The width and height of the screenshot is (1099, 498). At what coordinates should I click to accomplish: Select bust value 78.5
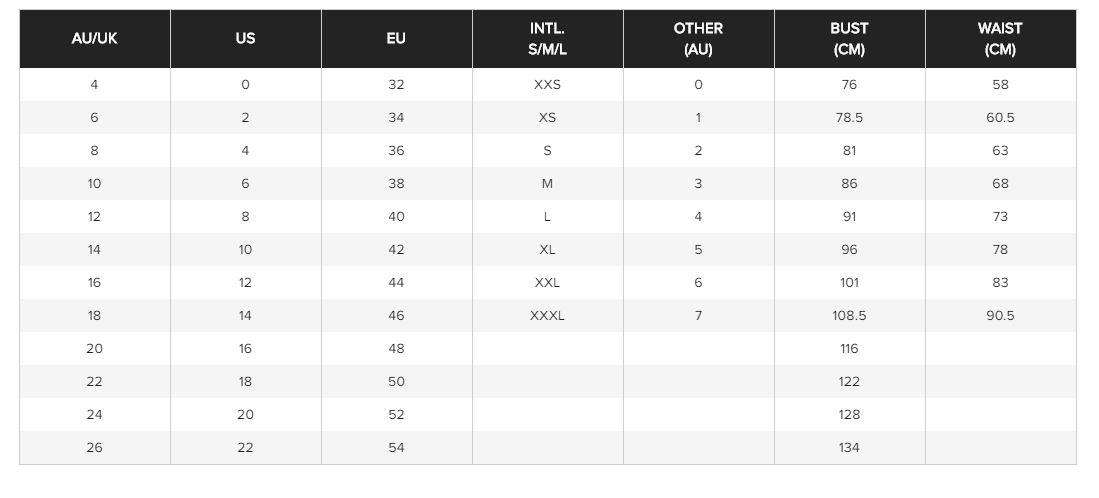849,118
